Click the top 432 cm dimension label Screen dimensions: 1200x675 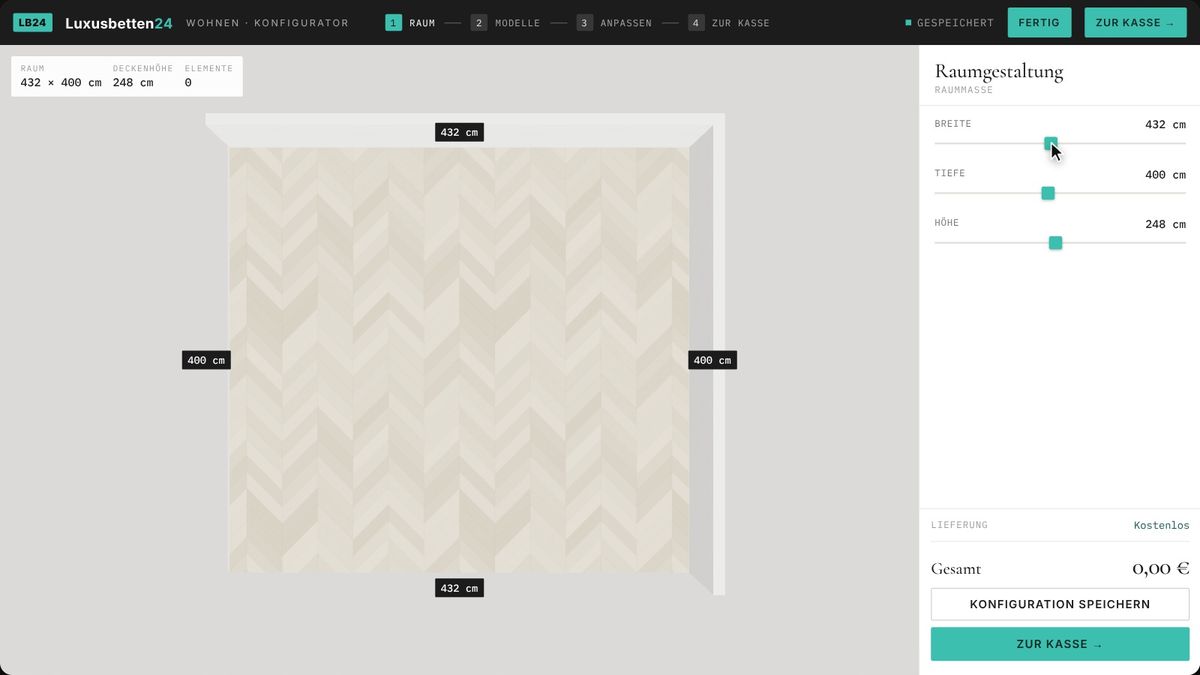coord(459,132)
